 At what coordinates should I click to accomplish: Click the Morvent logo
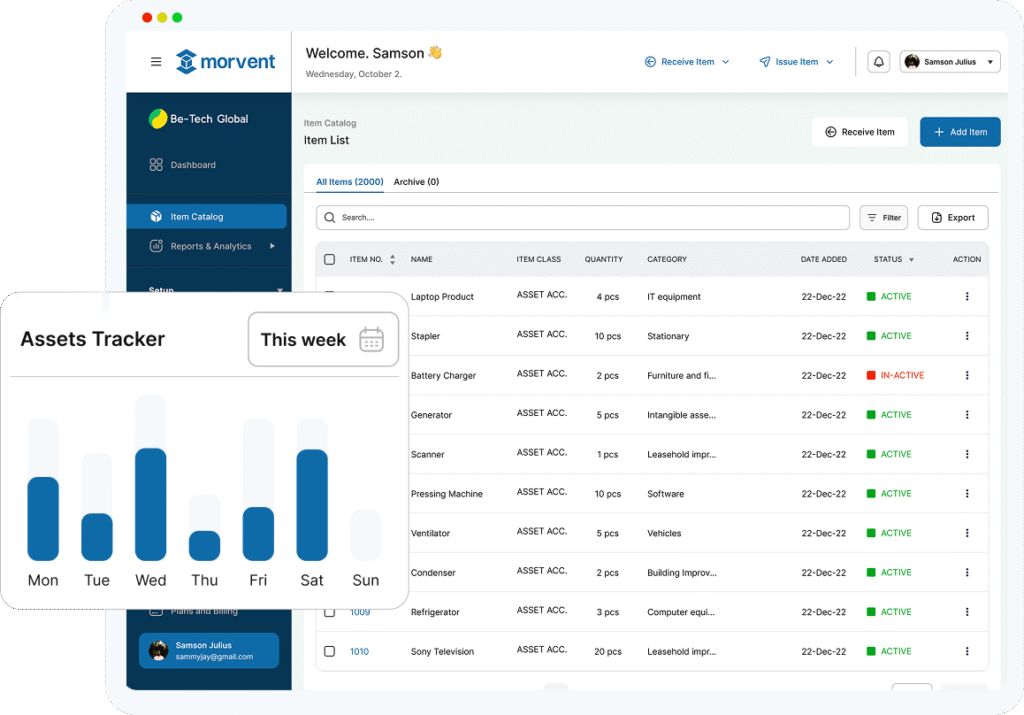click(226, 62)
